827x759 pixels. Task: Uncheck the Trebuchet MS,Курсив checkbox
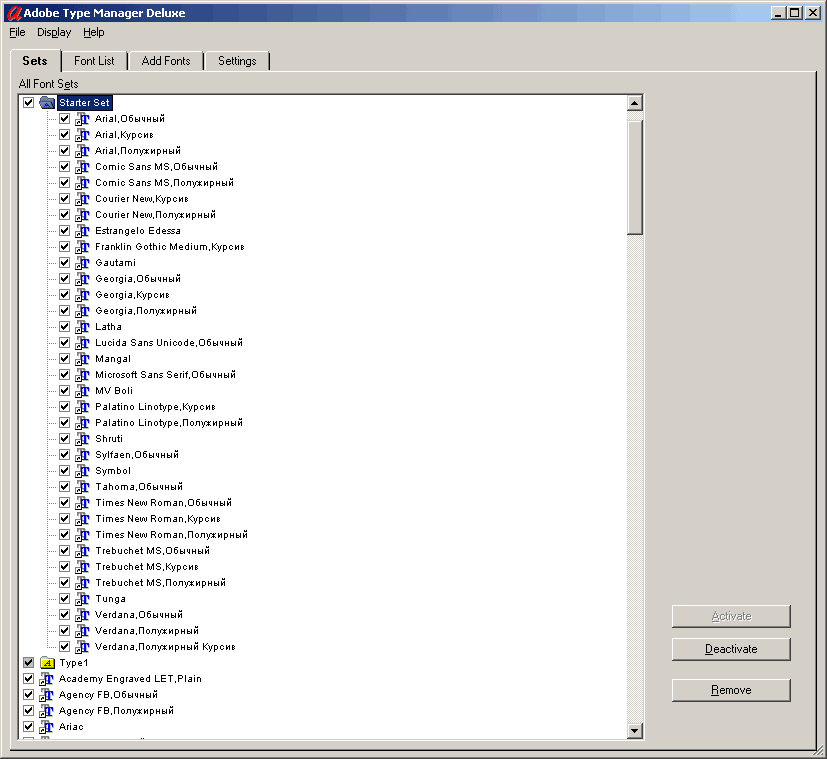64,566
